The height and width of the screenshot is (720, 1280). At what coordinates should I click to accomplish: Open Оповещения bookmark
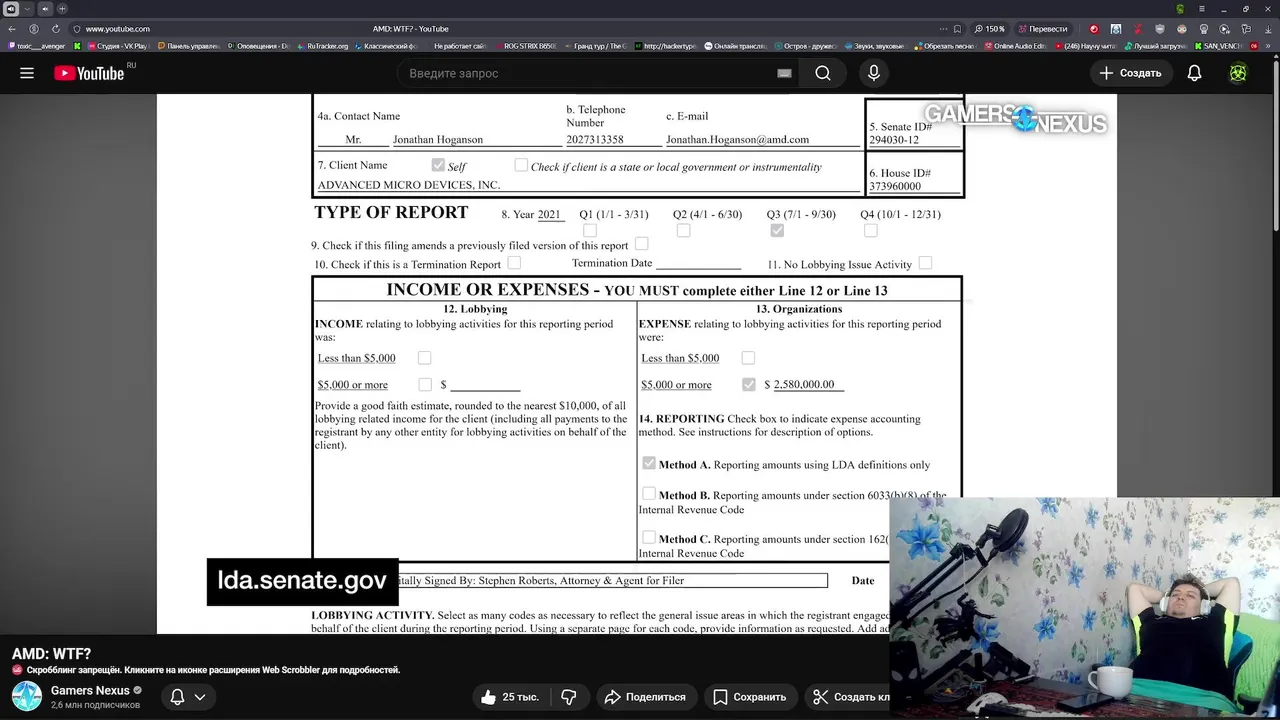tap(257, 46)
